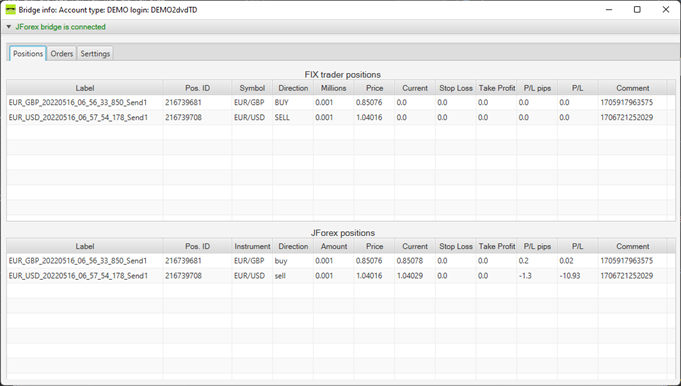Click P/L value 0.02
The height and width of the screenshot is (386, 681).
click(x=566, y=261)
